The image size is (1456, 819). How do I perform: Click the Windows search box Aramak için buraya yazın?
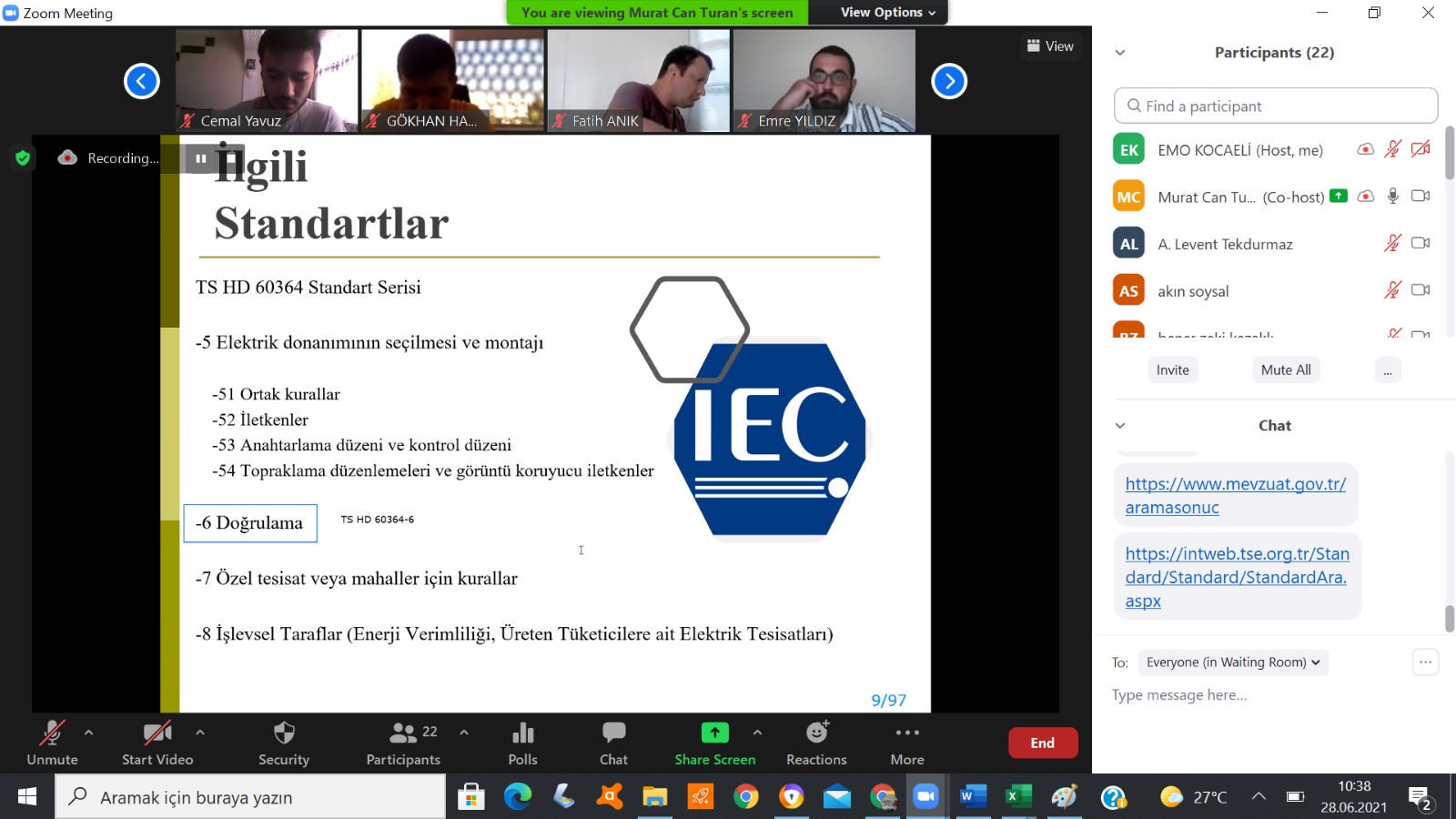[x=250, y=797]
